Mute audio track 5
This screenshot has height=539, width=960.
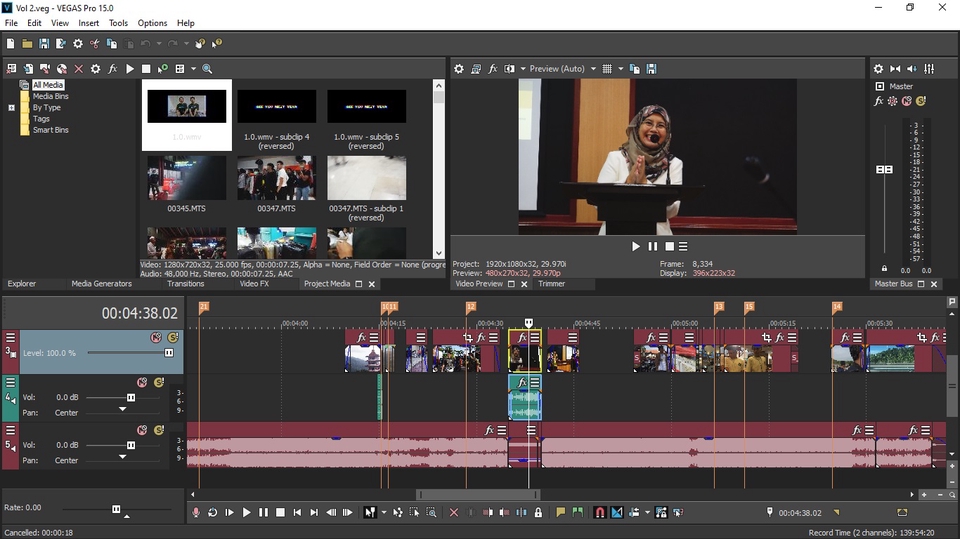142,430
